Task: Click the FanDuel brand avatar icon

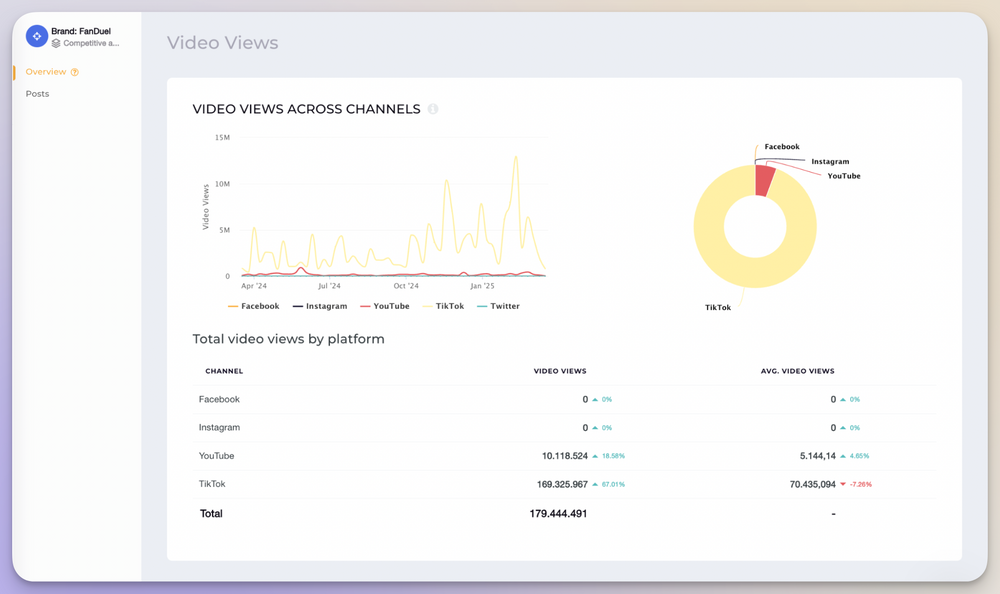Action: pyautogui.click(x=36, y=35)
